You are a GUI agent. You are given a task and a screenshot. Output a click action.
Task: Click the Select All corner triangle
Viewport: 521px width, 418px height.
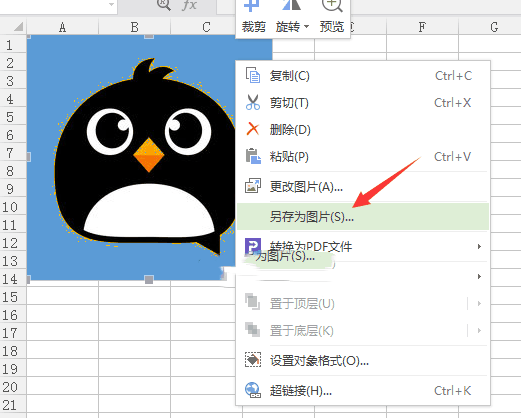(x=18, y=26)
